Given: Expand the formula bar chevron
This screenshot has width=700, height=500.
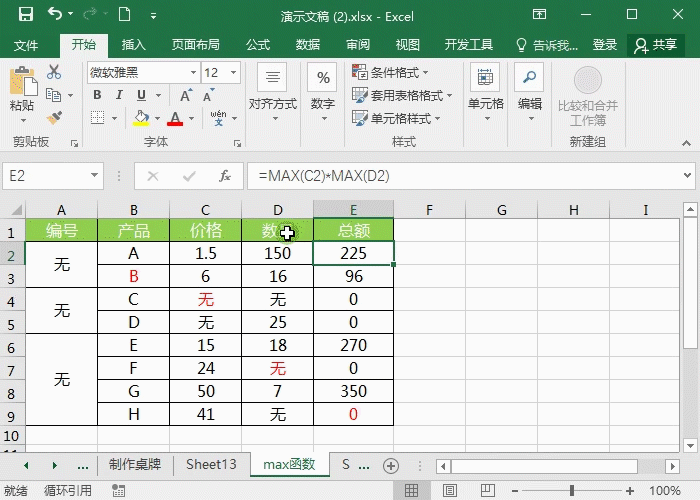Looking at the screenshot, I should 688,176.
